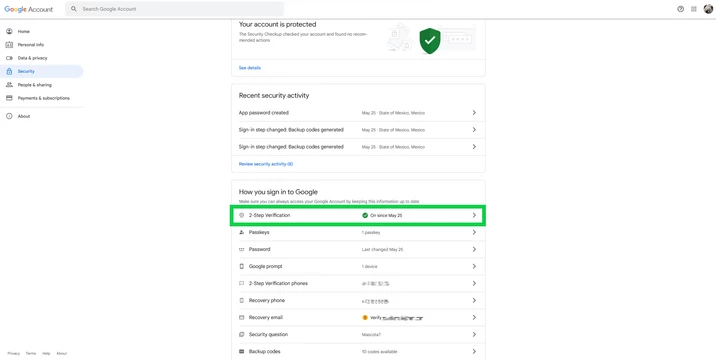Click the 1 passkey value text
Image resolution: width=716 pixels, height=360 pixels.
click(x=371, y=233)
